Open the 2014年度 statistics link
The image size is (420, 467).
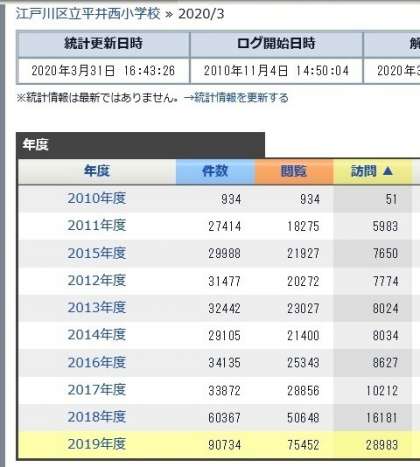pyautogui.click(x=97, y=335)
